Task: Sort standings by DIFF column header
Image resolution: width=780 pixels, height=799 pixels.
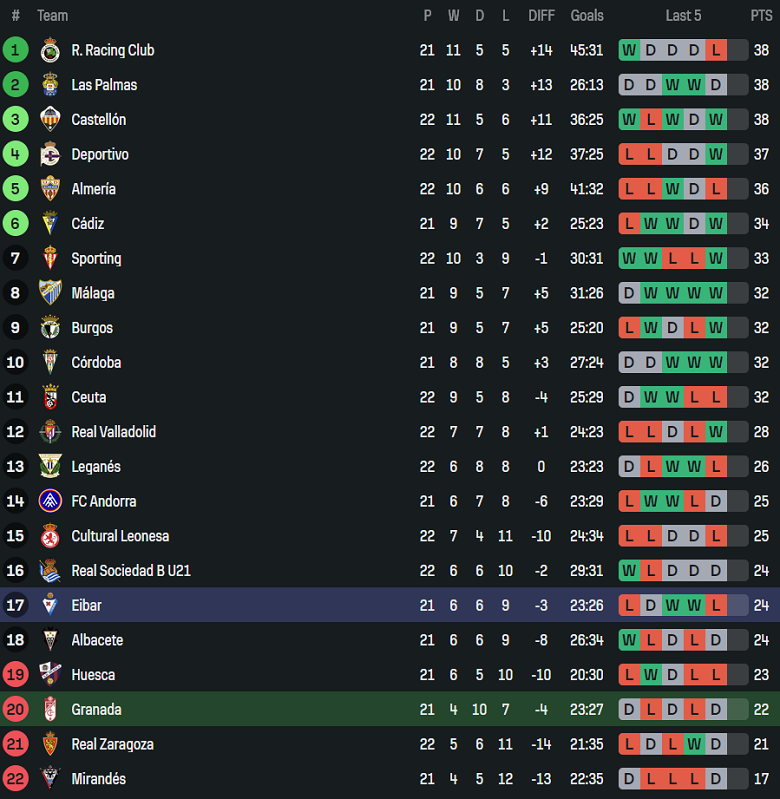Action: [x=541, y=15]
